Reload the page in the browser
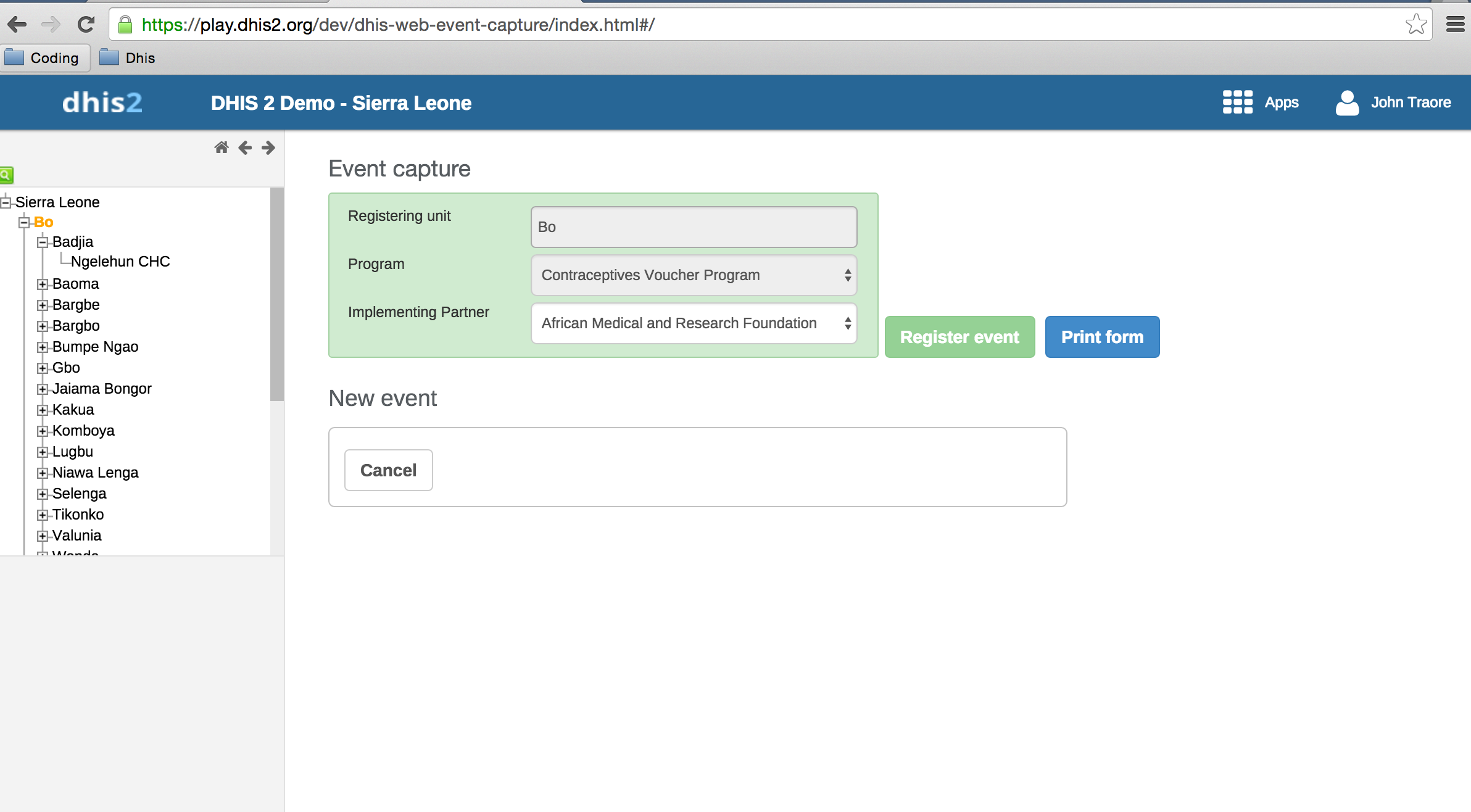1471x812 pixels. [x=86, y=25]
